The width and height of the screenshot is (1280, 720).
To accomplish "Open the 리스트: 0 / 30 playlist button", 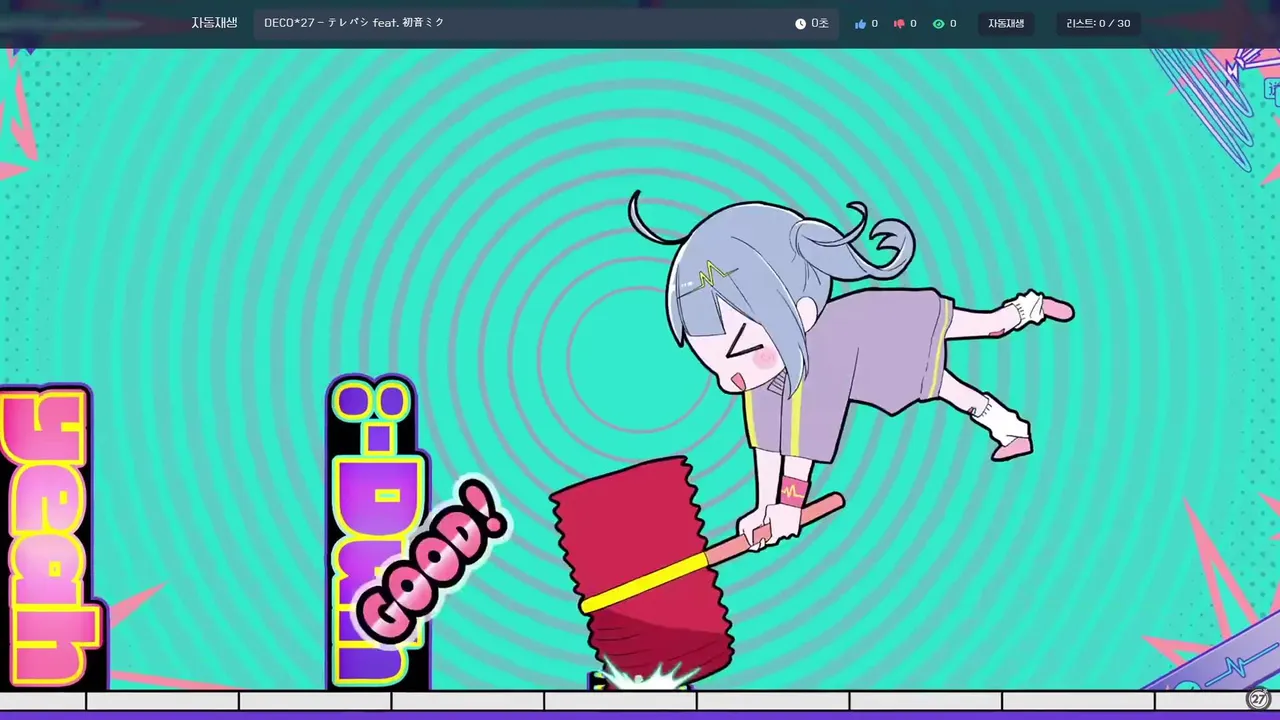I will 1098,24.
